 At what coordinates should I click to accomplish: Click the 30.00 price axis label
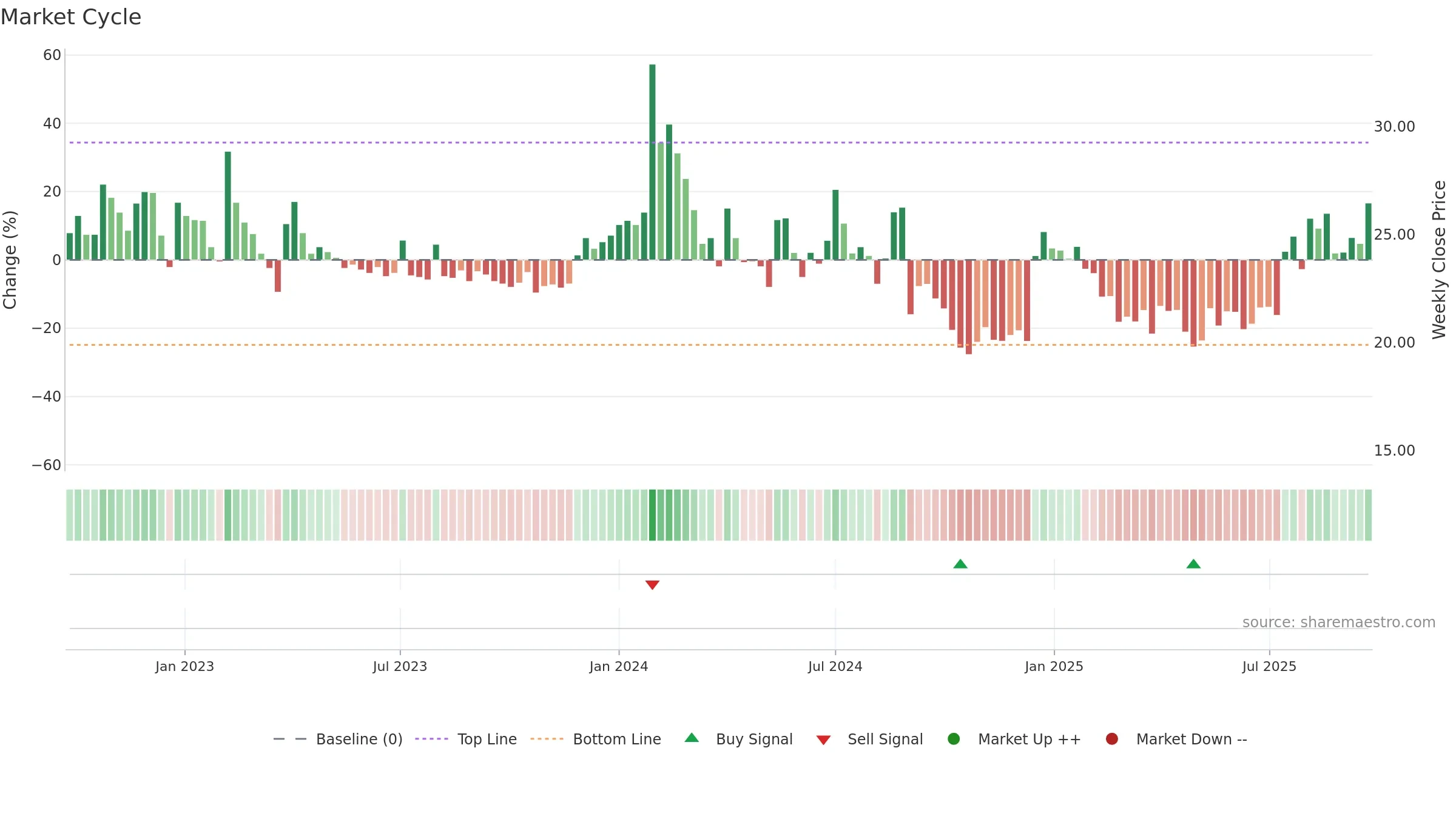pos(1394,127)
